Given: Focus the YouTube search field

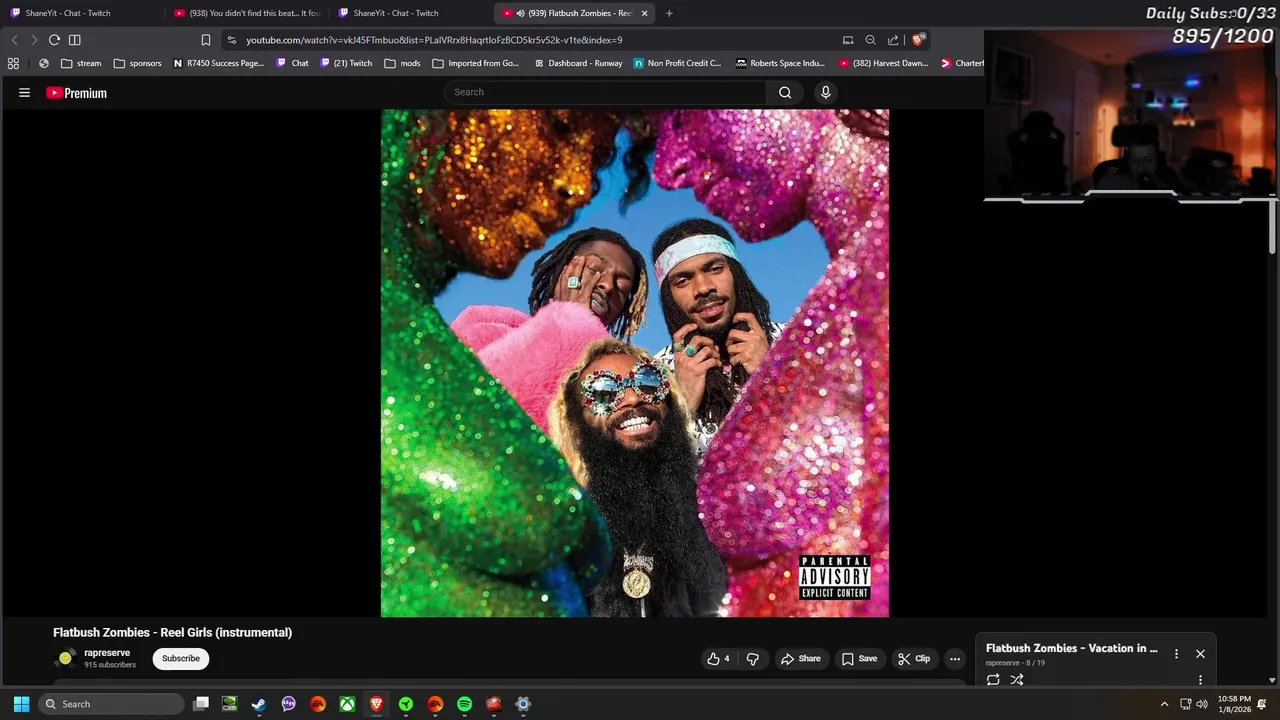Looking at the screenshot, I should tap(605, 92).
